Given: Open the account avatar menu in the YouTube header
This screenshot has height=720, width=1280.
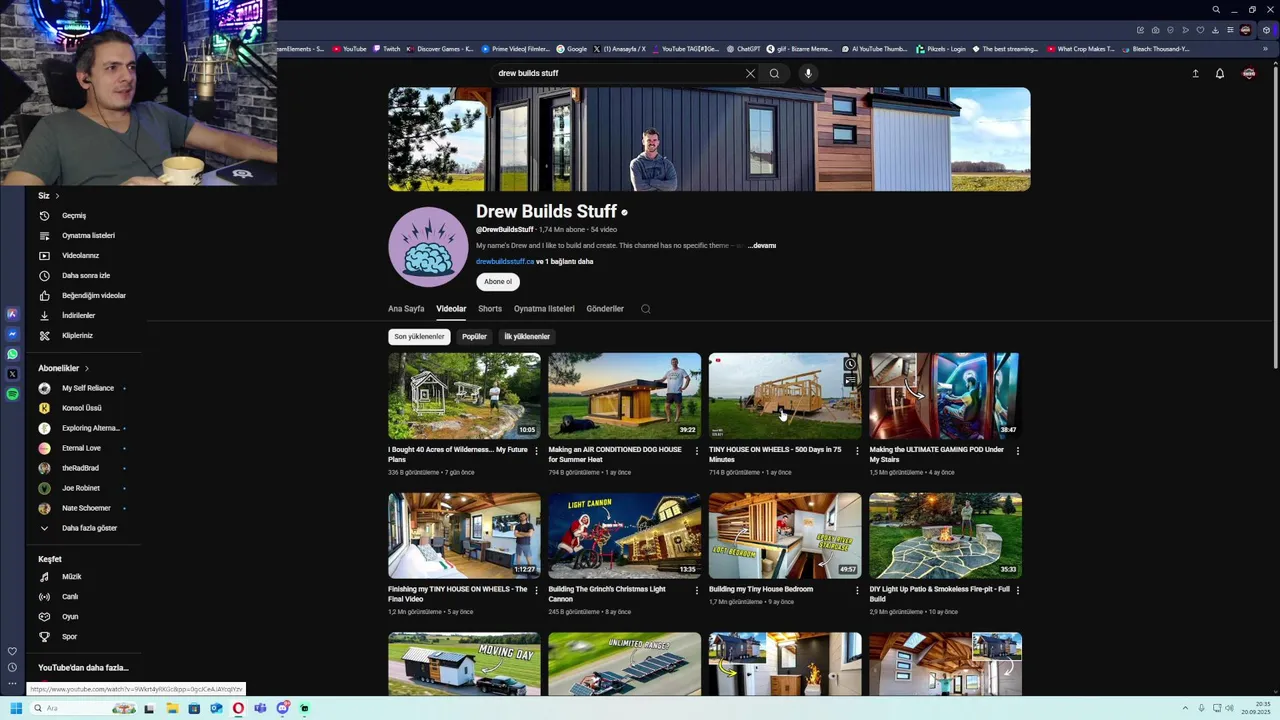Looking at the screenshot, I should point(1249,73).
